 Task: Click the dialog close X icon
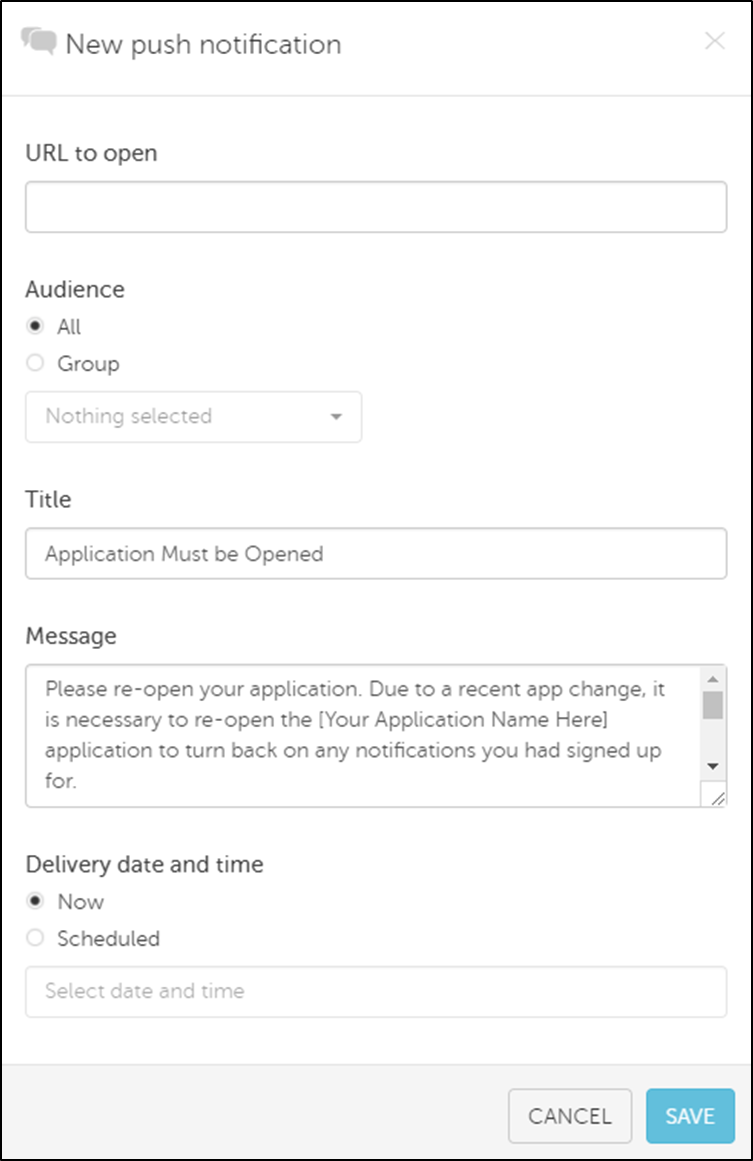click(715, 42)
